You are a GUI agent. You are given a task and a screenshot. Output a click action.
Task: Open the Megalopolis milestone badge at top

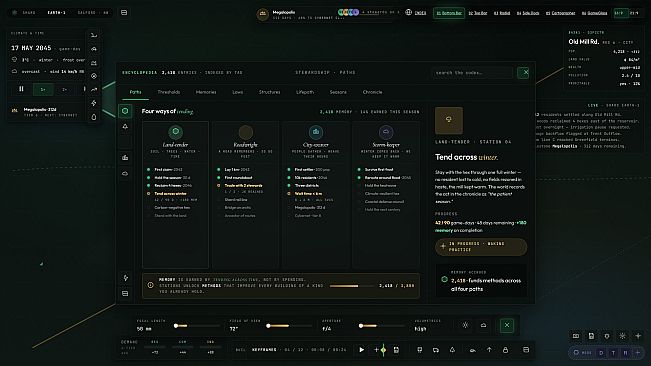(262, 14)
